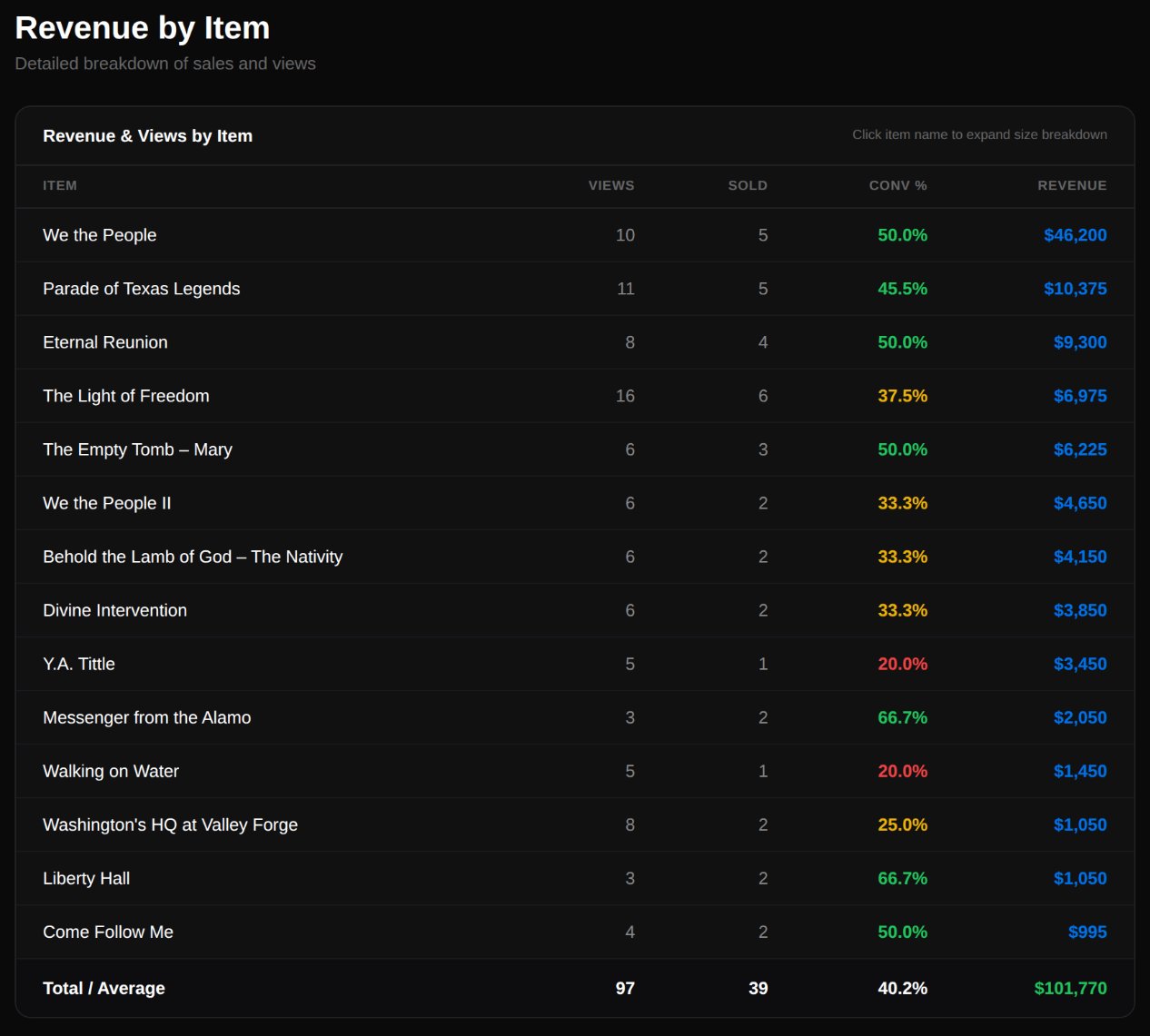Expand Washington's HQ at Valley Forge row
Viewport: 1150px width, 1036px height.
(170, 824)
